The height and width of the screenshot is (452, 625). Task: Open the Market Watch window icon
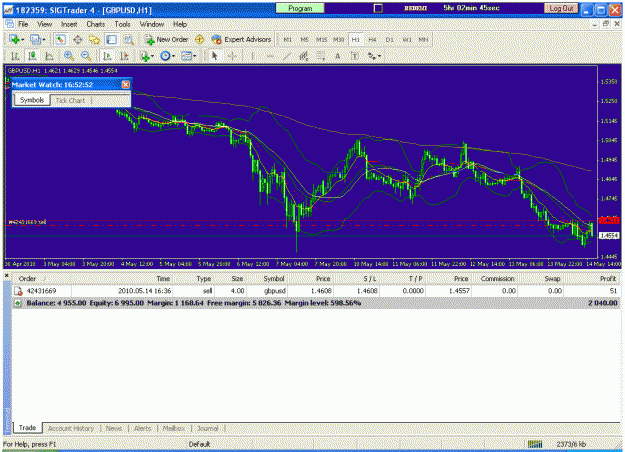tap(60, 39)
